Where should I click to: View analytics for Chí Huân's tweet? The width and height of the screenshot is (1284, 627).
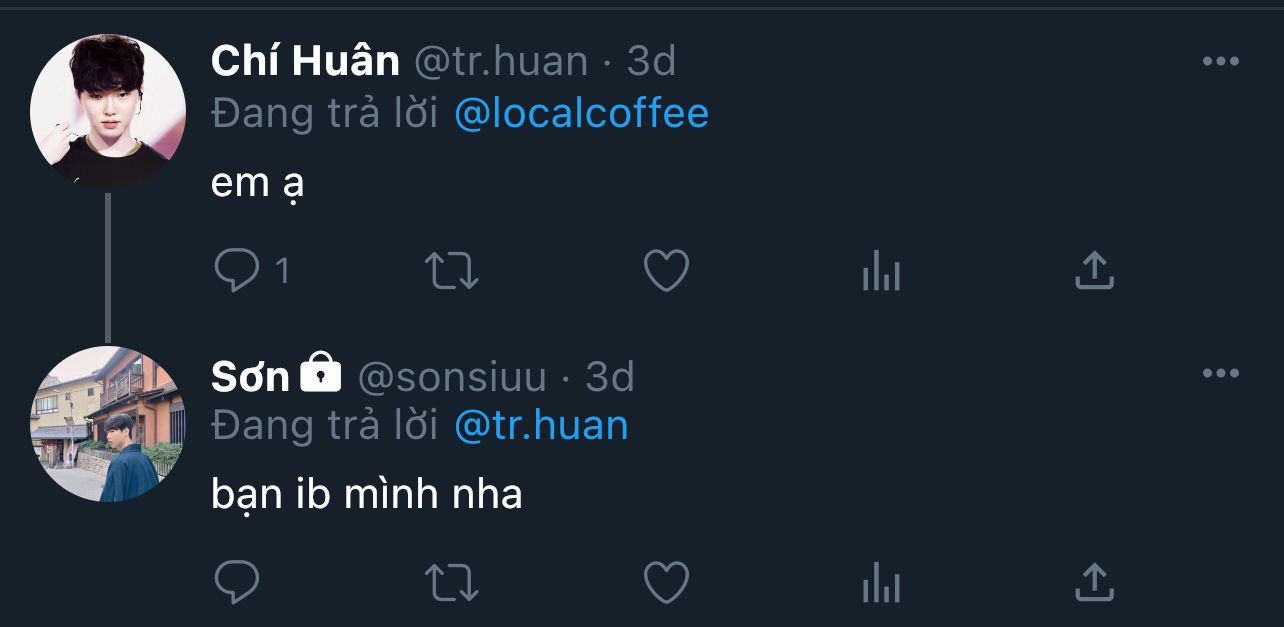[x=881, y=271]
